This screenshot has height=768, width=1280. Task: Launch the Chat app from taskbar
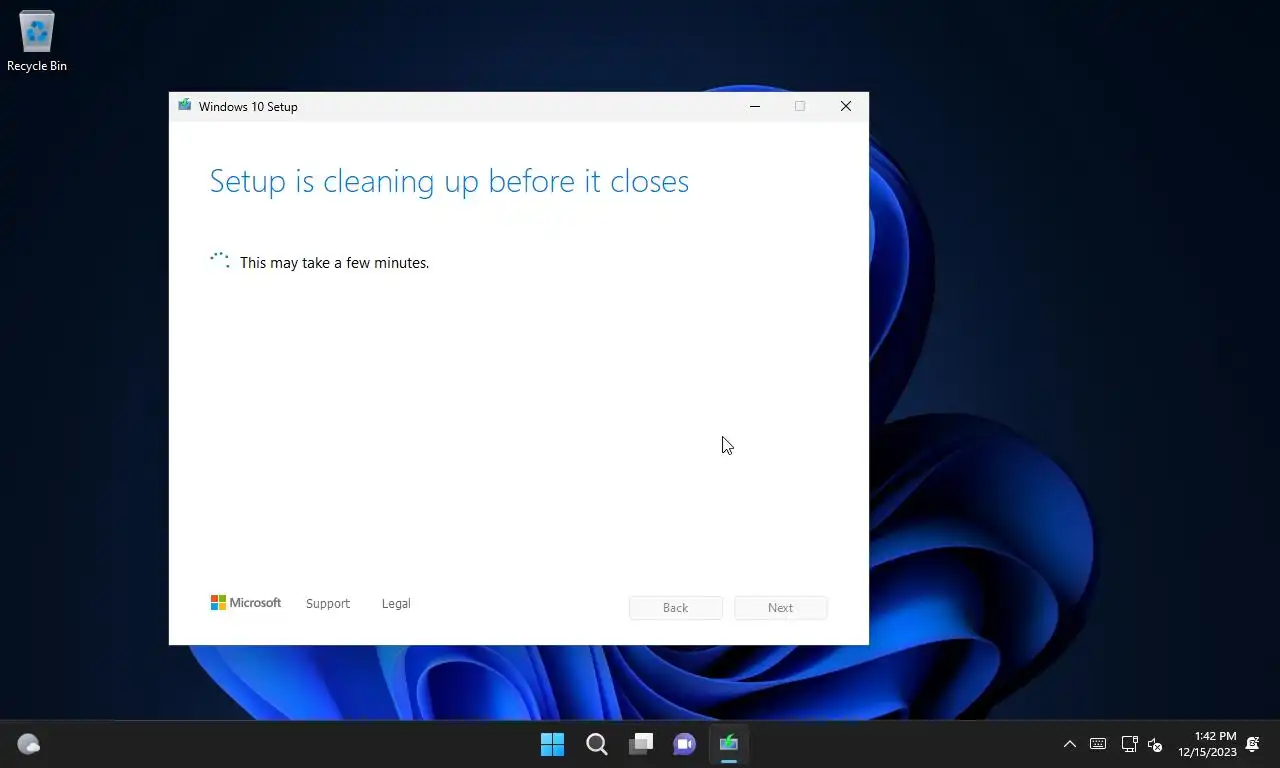[685, 744]
